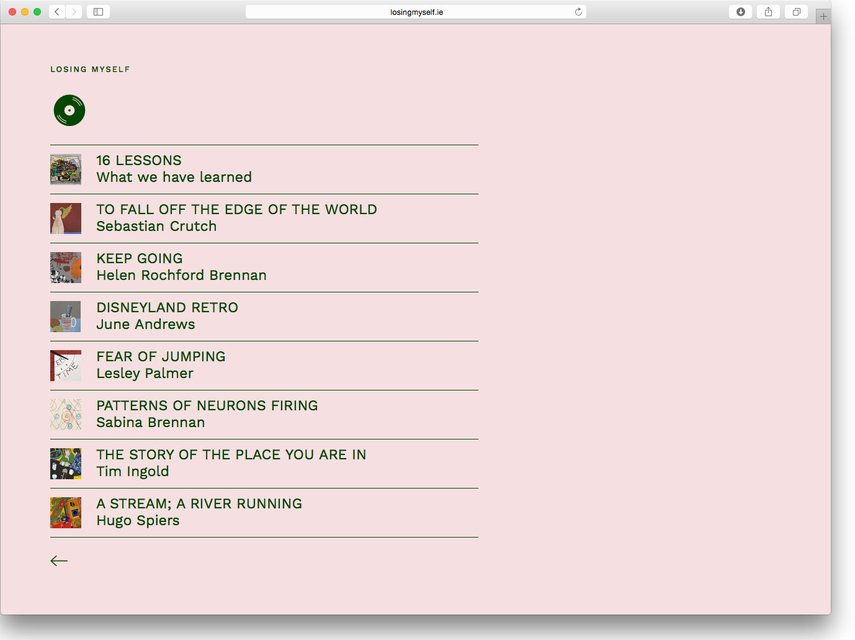This screenshot has width=855, height=640.
Task: Select "THE STORY OF THE PLACE YOU ARE IN"
Action: tap(231, 454)
